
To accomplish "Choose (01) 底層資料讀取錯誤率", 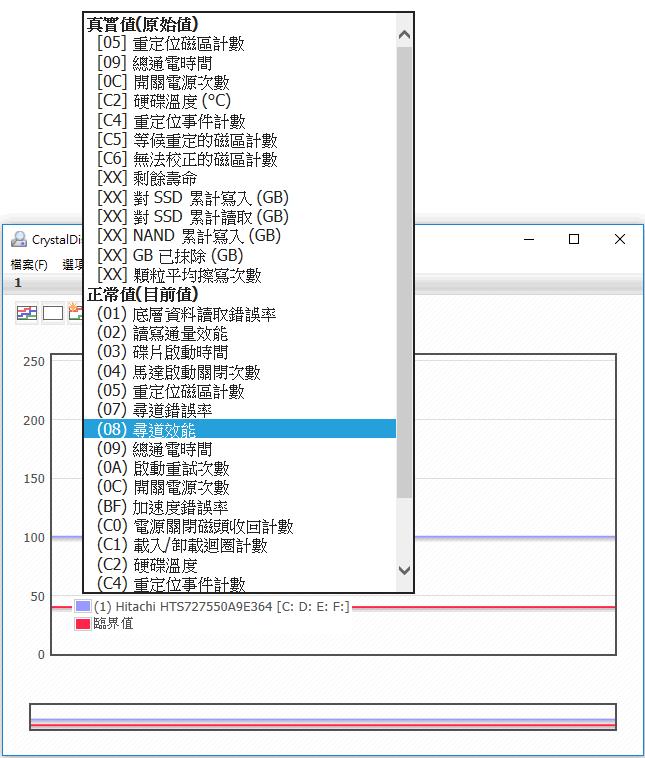I will coord(240,314).
